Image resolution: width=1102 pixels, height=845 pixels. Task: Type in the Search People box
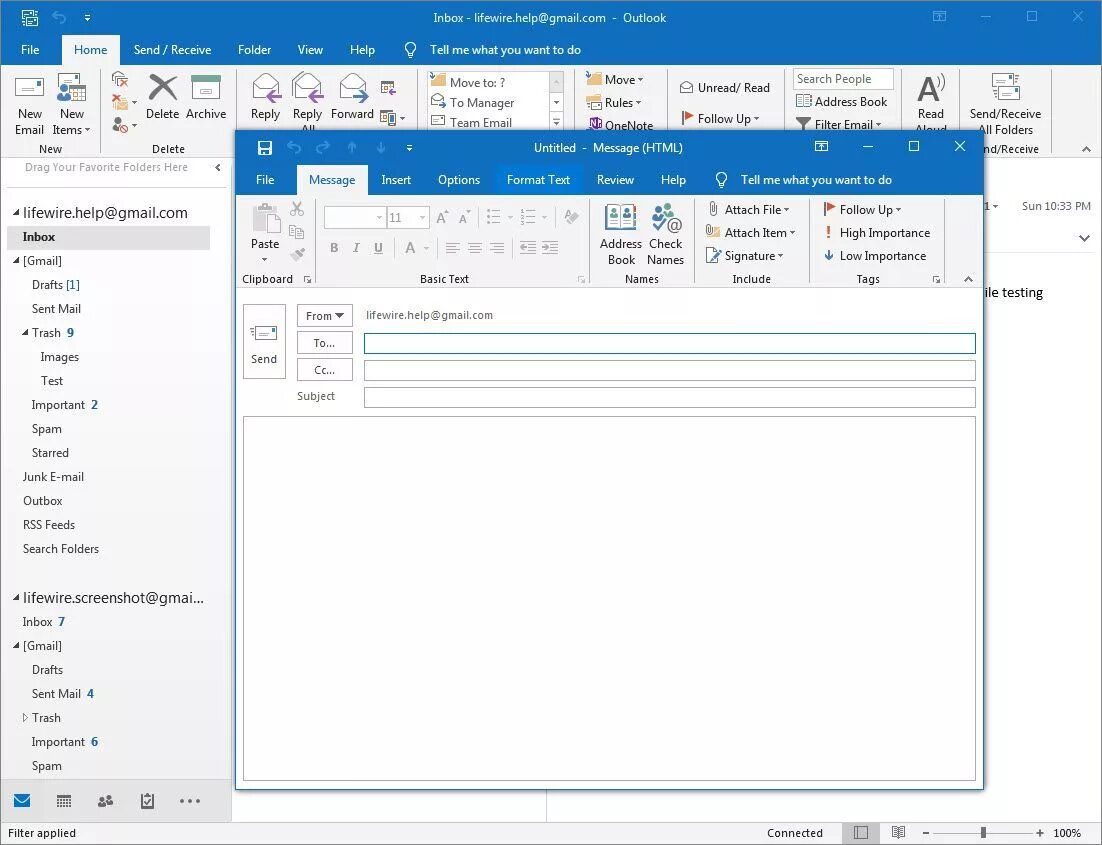[843, 79]
